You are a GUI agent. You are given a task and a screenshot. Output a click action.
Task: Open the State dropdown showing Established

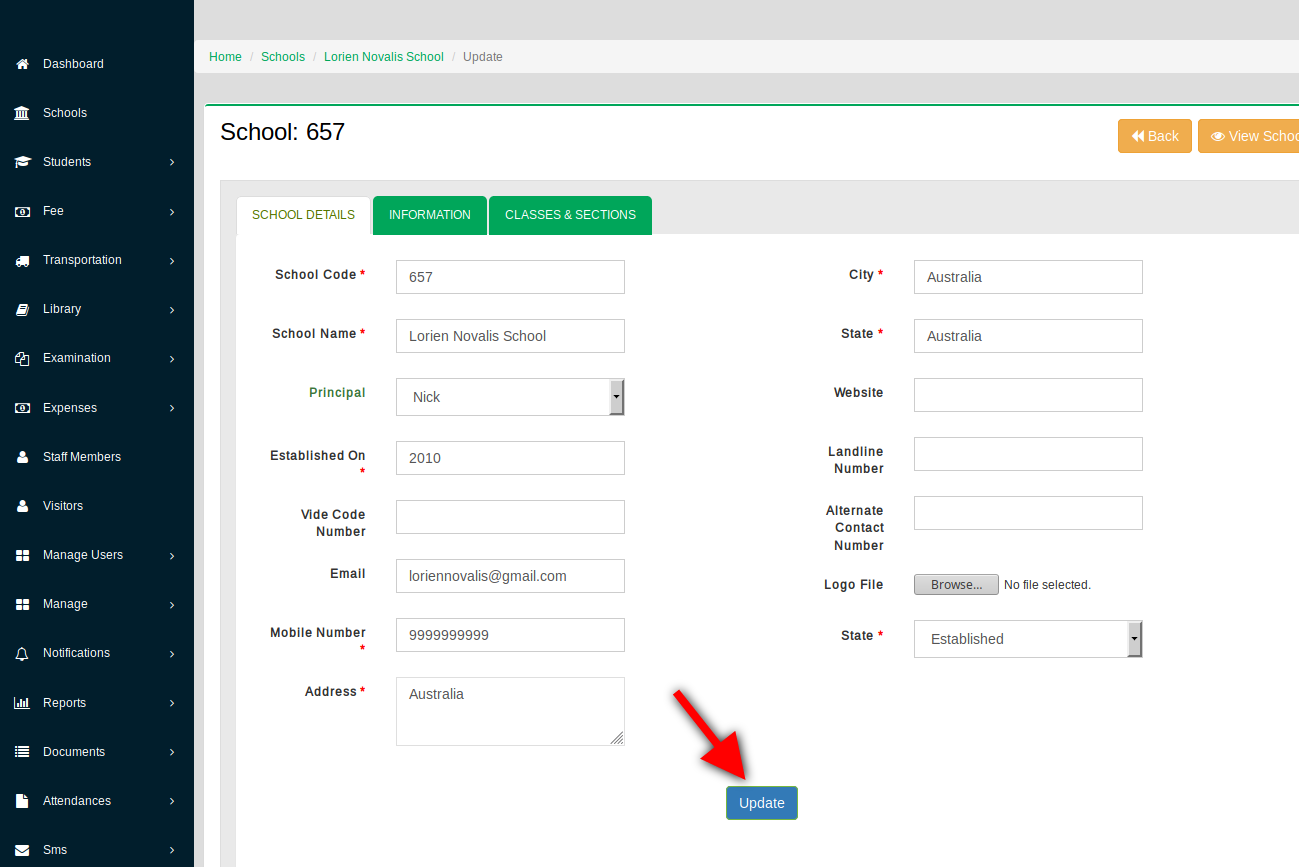pos(1028,639)
